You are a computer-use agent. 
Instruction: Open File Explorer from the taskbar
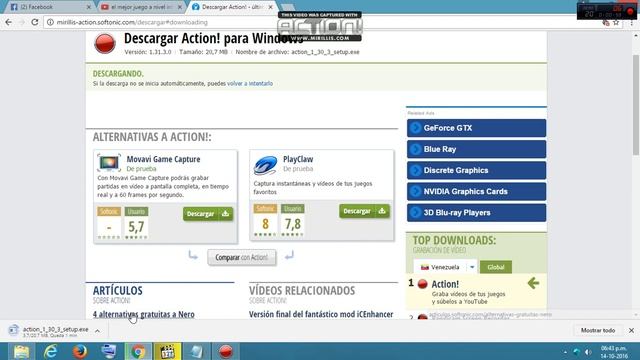pos(21,351)
